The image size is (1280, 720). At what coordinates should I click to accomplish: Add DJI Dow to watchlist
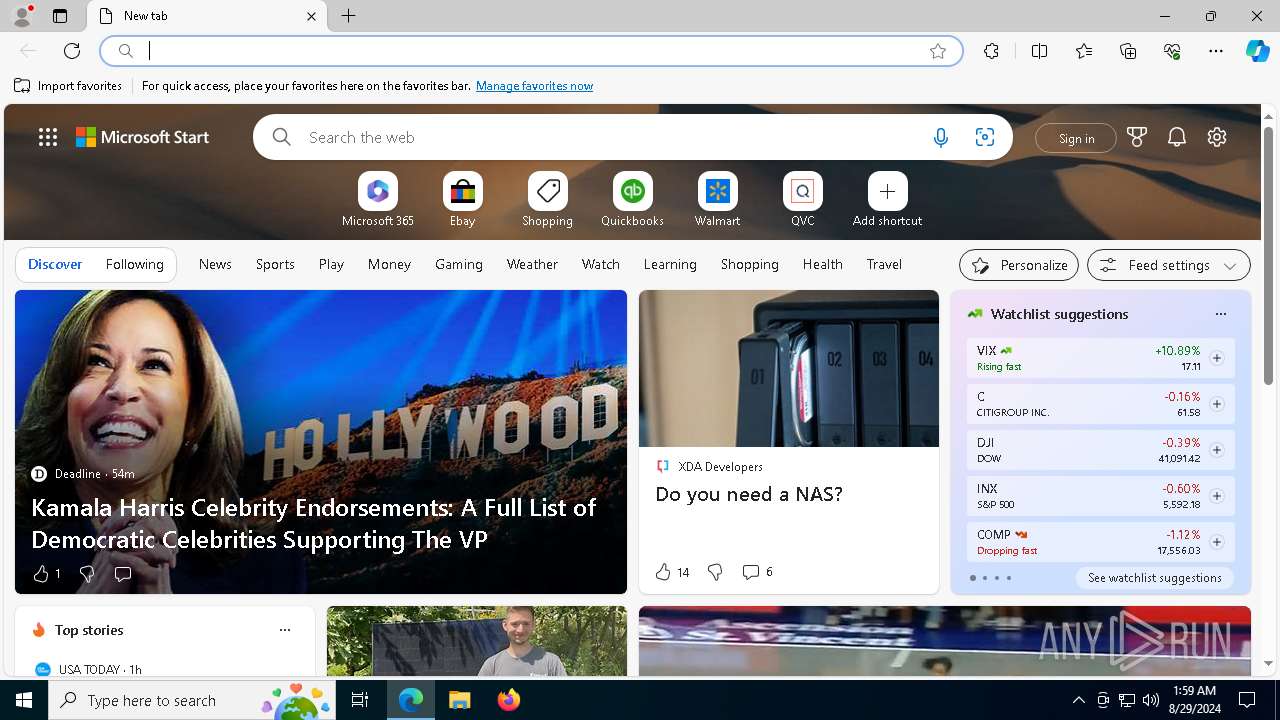coord(1216,450)
